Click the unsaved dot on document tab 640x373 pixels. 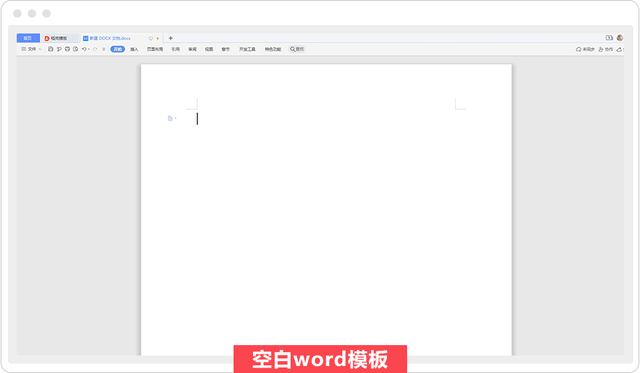pos(158,38)
